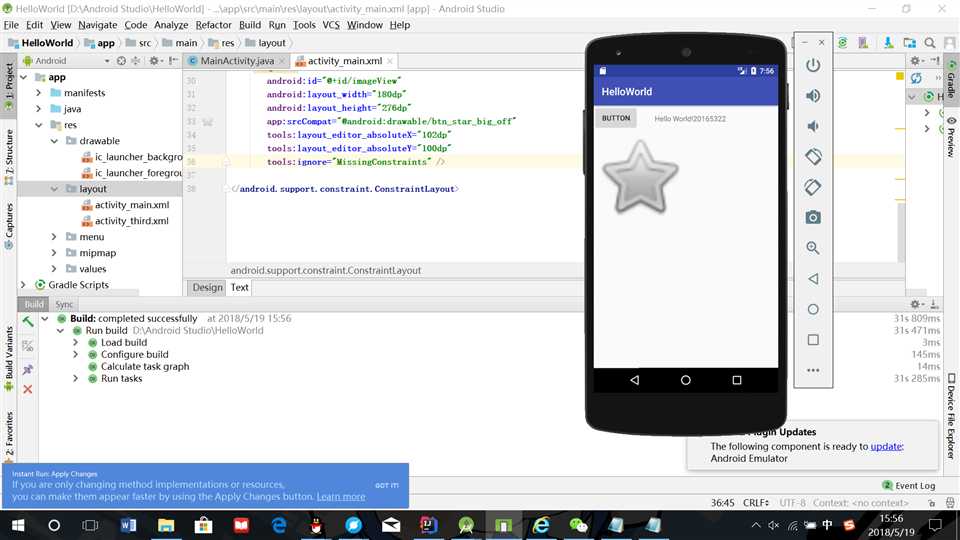Collapse the app module tree node

tap(24, 77)
